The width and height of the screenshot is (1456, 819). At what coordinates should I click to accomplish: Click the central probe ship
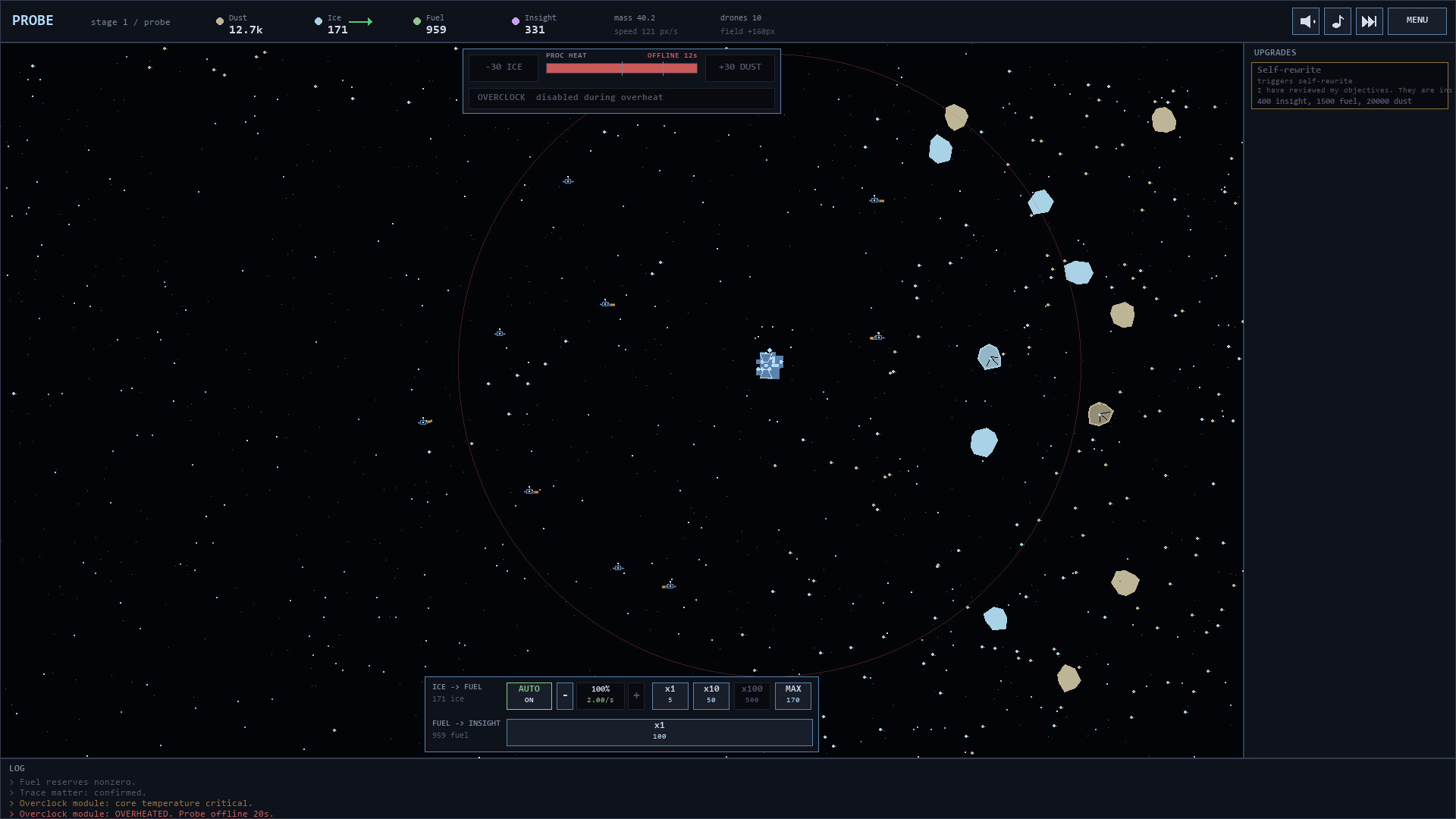click(769, 365)
